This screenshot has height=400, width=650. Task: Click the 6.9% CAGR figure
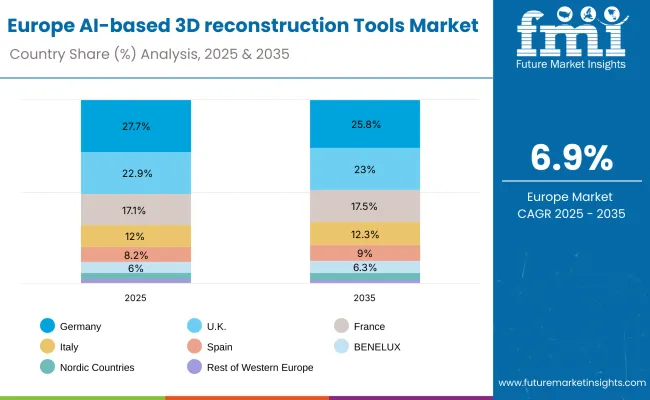click(x=572, y=158)
